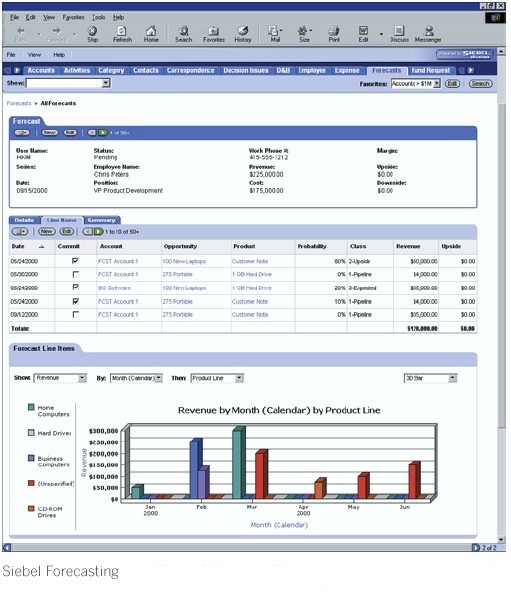Toggle Commit for 05/24/2000 275 Portable row
The height and width of the screenshot is (608, 511).
[76, 301]
